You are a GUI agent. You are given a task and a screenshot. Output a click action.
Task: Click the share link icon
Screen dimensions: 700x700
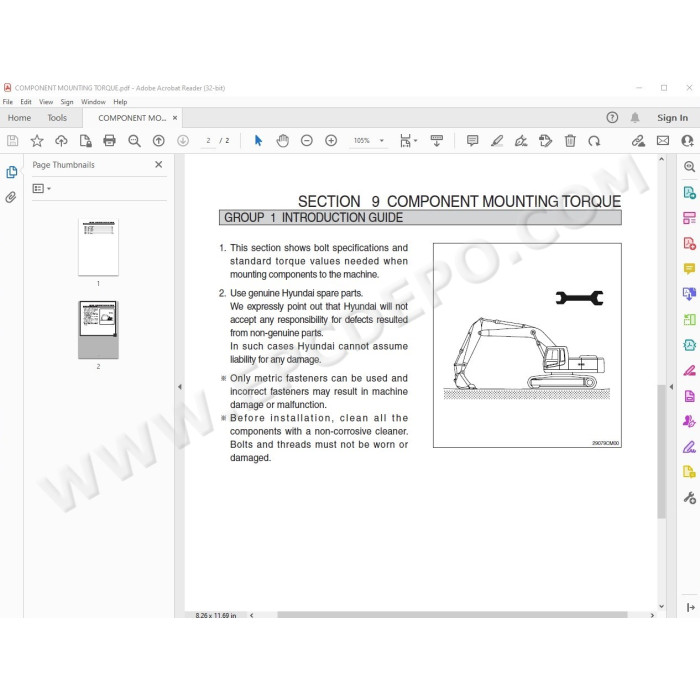(638, 141)
